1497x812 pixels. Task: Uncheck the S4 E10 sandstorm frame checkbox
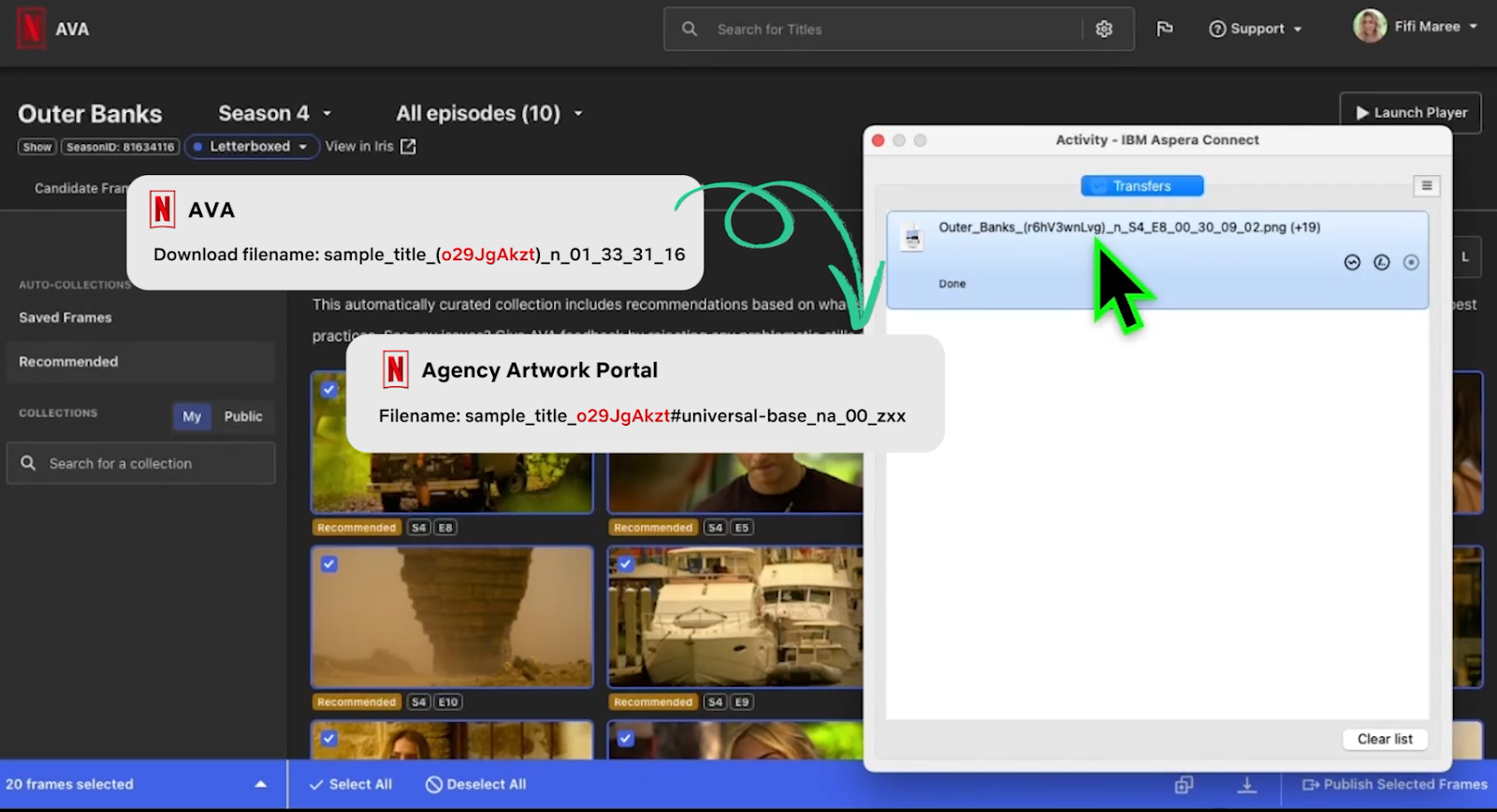pyautogui.click(x=329, y=564)
